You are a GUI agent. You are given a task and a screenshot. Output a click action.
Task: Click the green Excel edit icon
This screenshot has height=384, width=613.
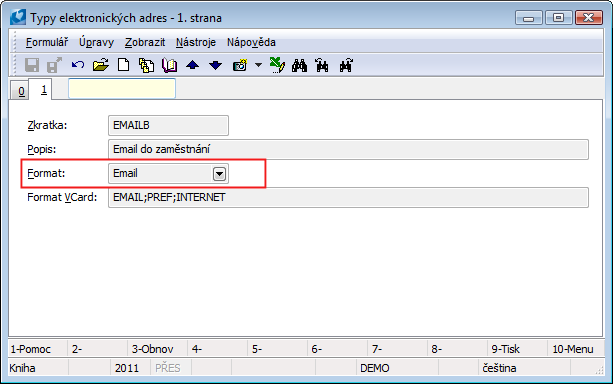tap(277, 65)
